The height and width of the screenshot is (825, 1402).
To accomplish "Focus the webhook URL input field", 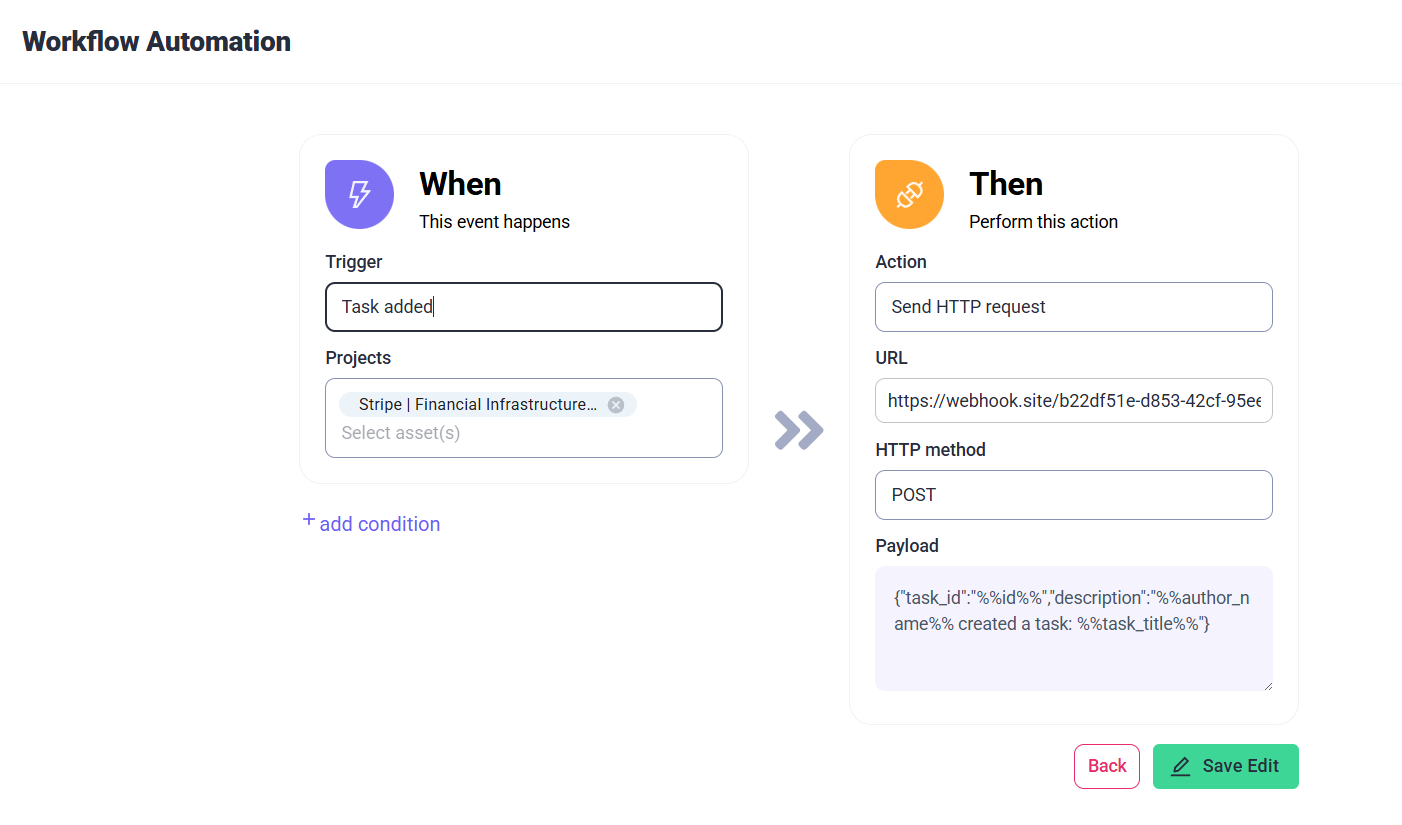I will click(x=1073, y=401).
